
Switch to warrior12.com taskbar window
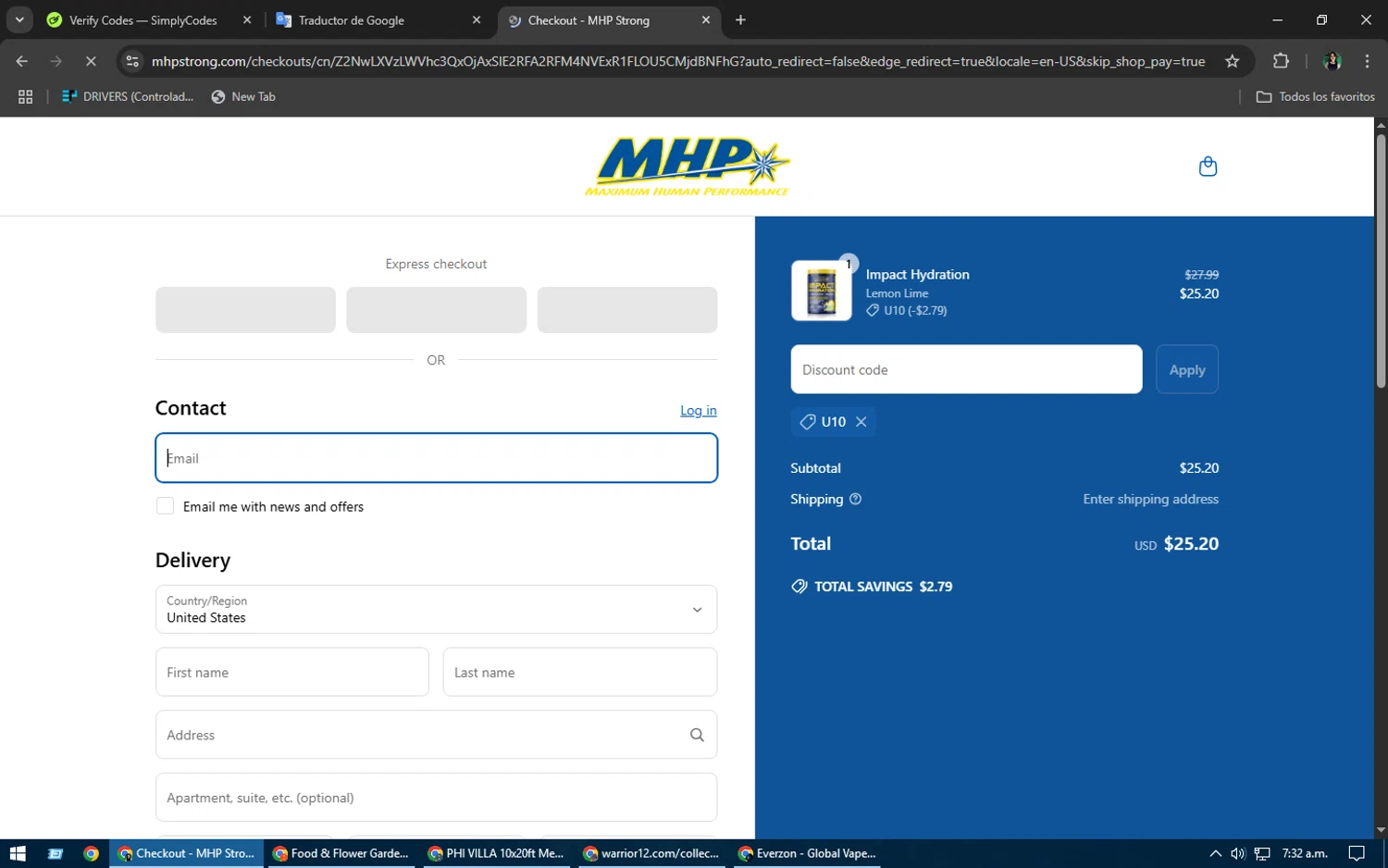point(651,853)
